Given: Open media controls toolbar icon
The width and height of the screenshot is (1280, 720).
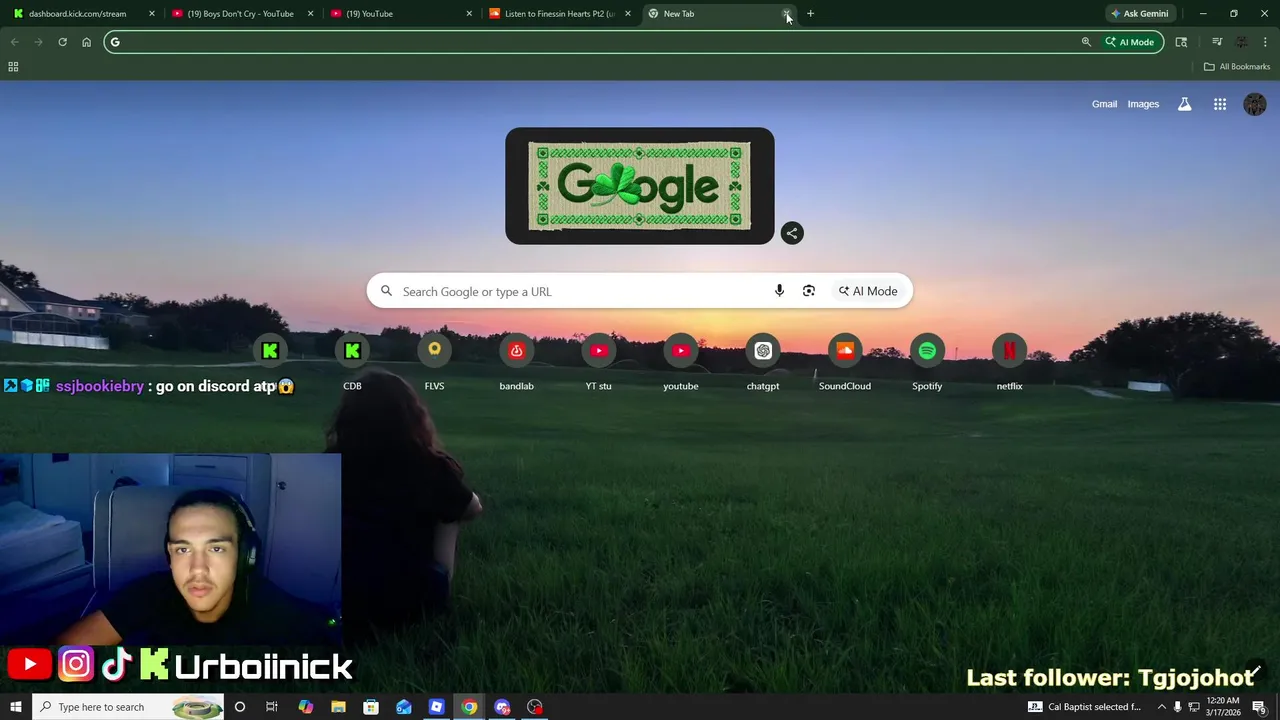Looking at the screenshot, I should (x=1217, y=42).
